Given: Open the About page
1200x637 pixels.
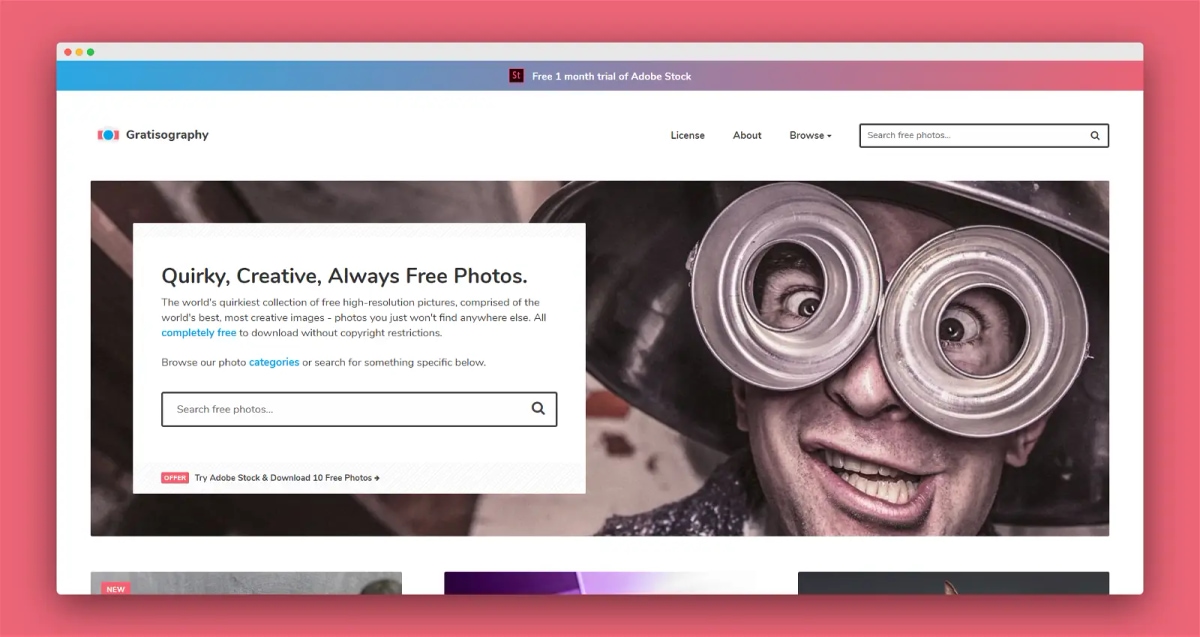Looking at the screenshot, I should point(747,136).
